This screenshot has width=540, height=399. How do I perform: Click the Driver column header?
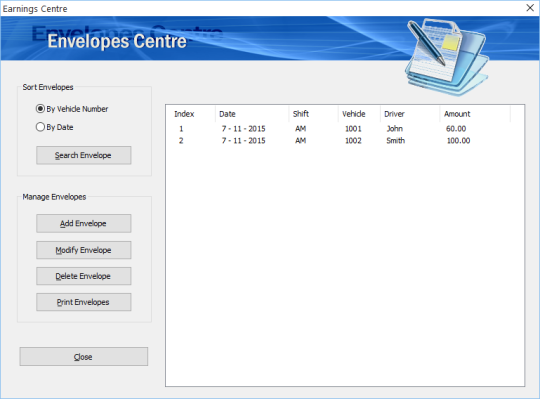410,114
